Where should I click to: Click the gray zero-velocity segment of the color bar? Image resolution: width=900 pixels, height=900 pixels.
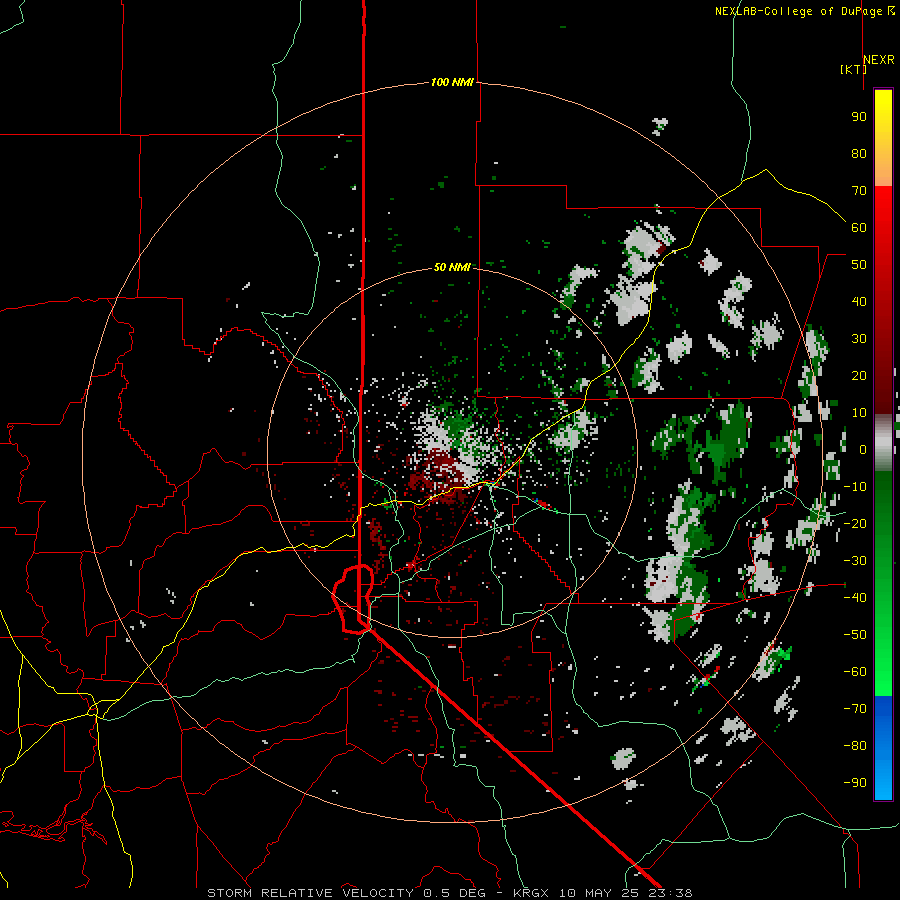pyautogui.click(x=883, y=443)
